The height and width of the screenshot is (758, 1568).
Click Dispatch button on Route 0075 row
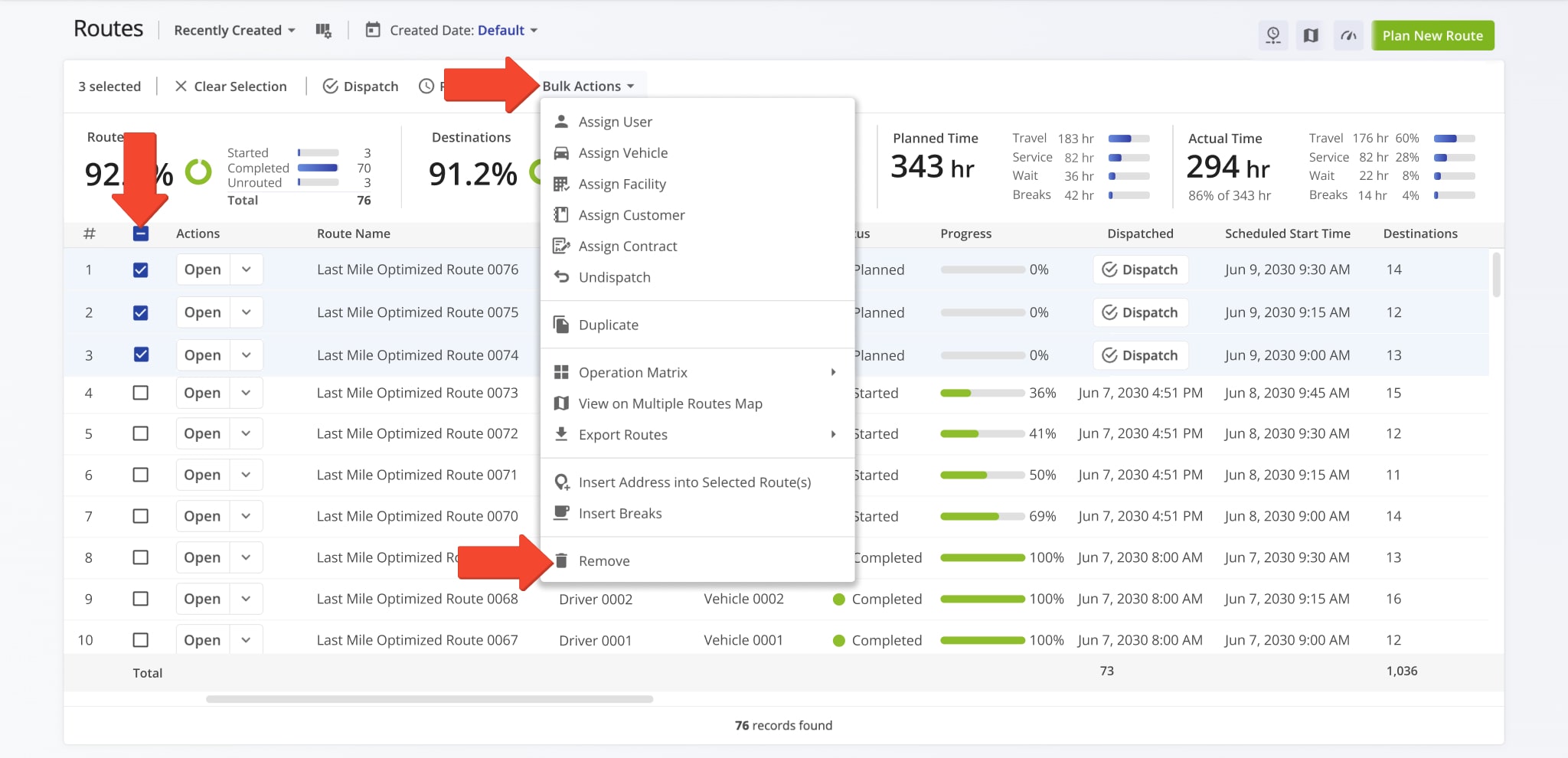(1140, 312)
